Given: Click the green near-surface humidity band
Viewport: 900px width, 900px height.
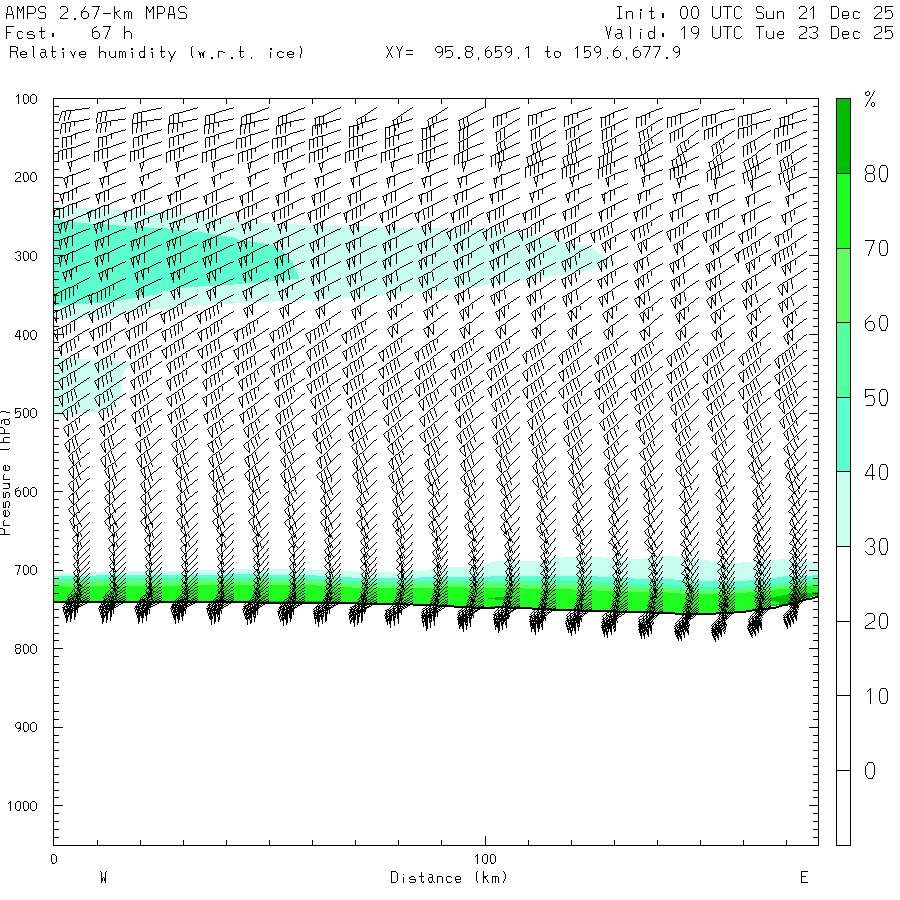Looking at the screenshot, I should (436, 594).
